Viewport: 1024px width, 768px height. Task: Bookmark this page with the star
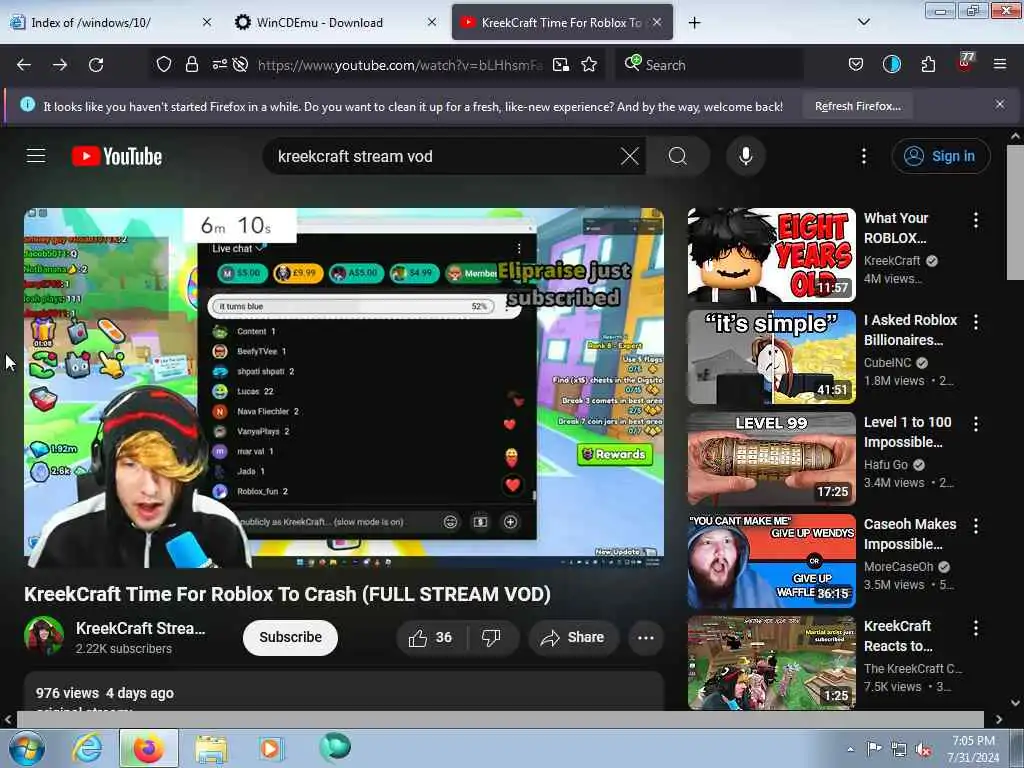tap(589, 65)
